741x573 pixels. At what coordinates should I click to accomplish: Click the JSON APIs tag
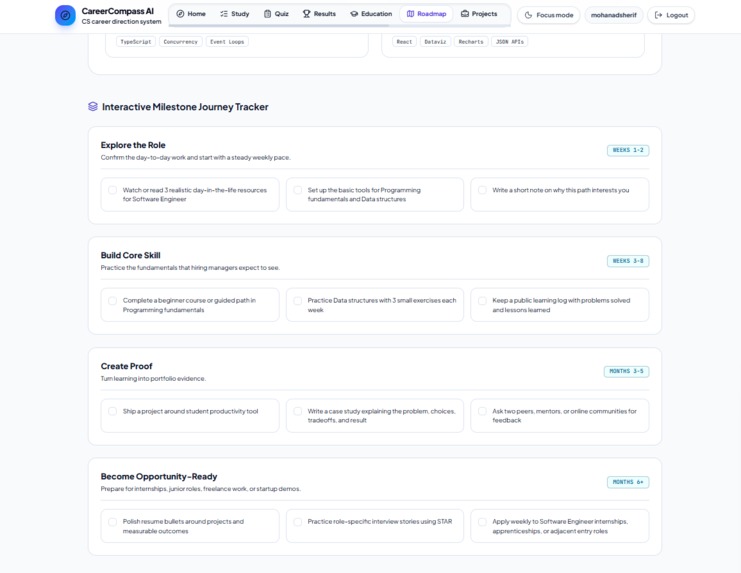point(509,42)
